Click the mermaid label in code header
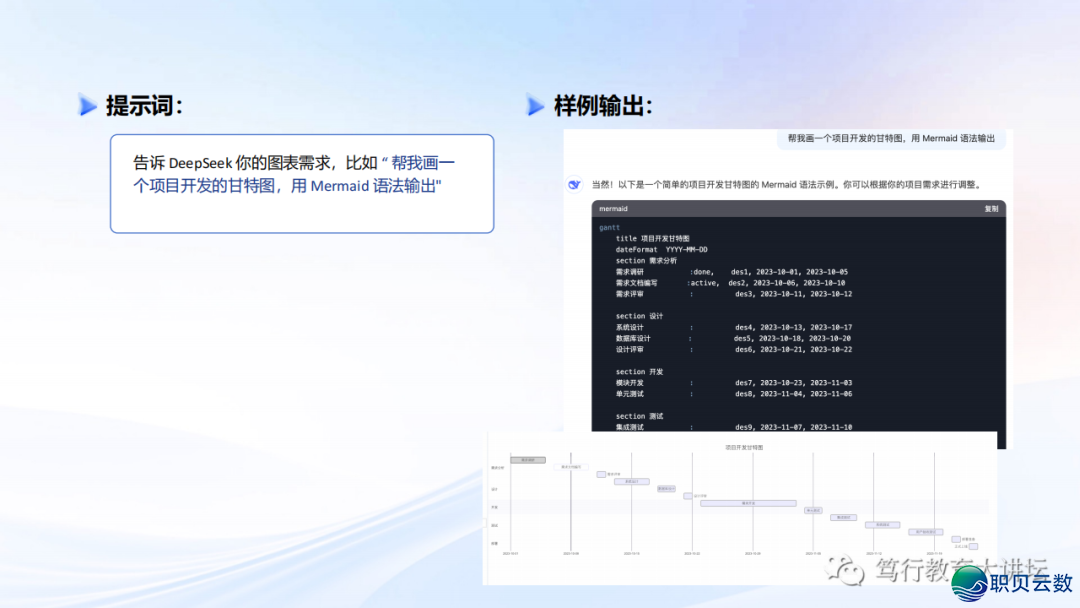 (613, 209)
